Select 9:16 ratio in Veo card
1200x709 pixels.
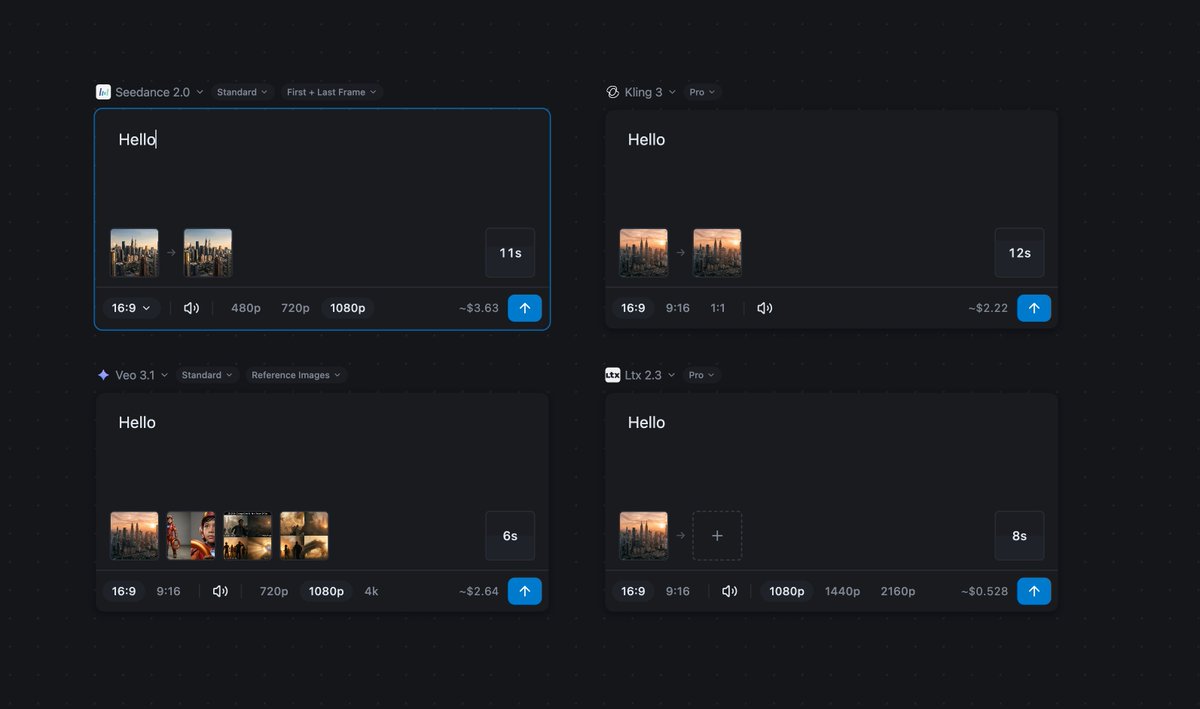click(x=169, y=591)
